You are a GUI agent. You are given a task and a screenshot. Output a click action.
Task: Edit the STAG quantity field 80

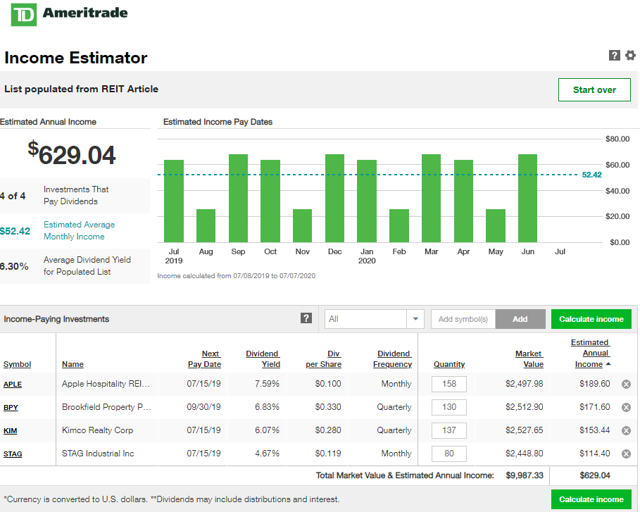(x=449, y=454)
